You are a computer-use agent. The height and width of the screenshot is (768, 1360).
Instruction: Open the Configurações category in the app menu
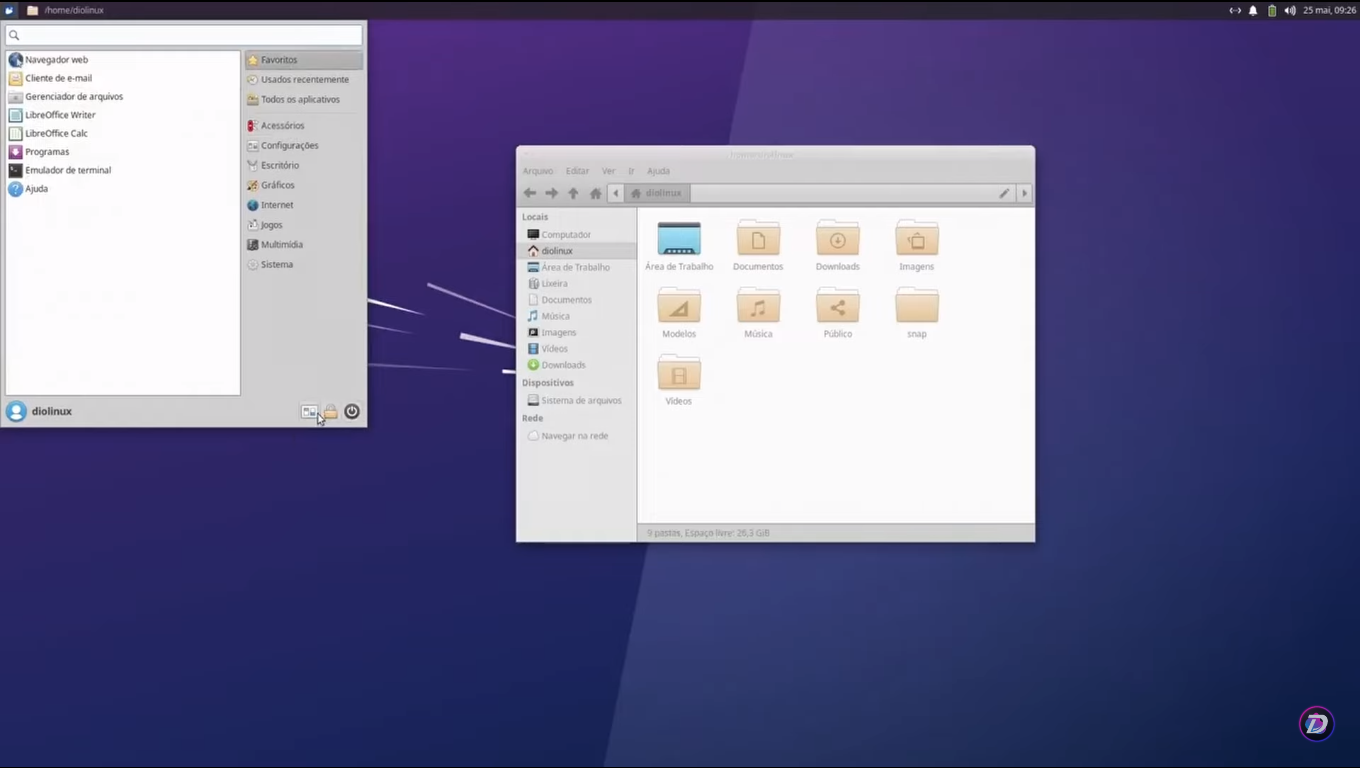coord(289,145)
